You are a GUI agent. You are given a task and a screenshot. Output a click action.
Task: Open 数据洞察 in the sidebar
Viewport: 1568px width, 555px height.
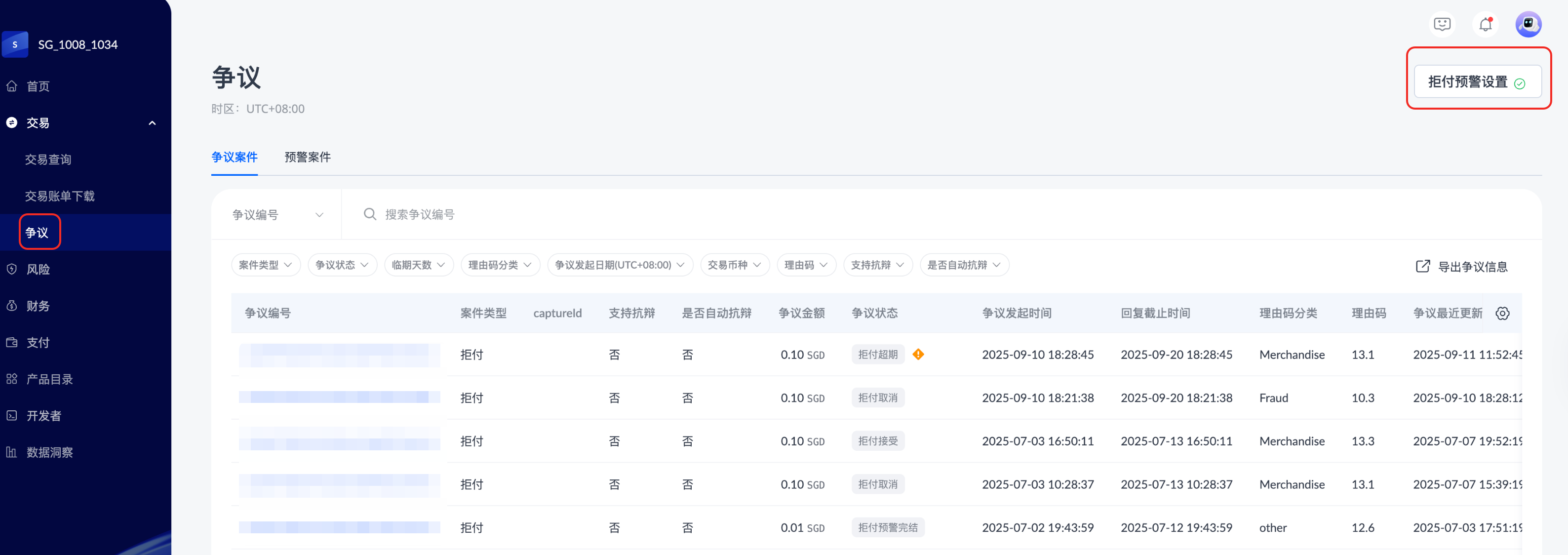[x=49, y=452]
